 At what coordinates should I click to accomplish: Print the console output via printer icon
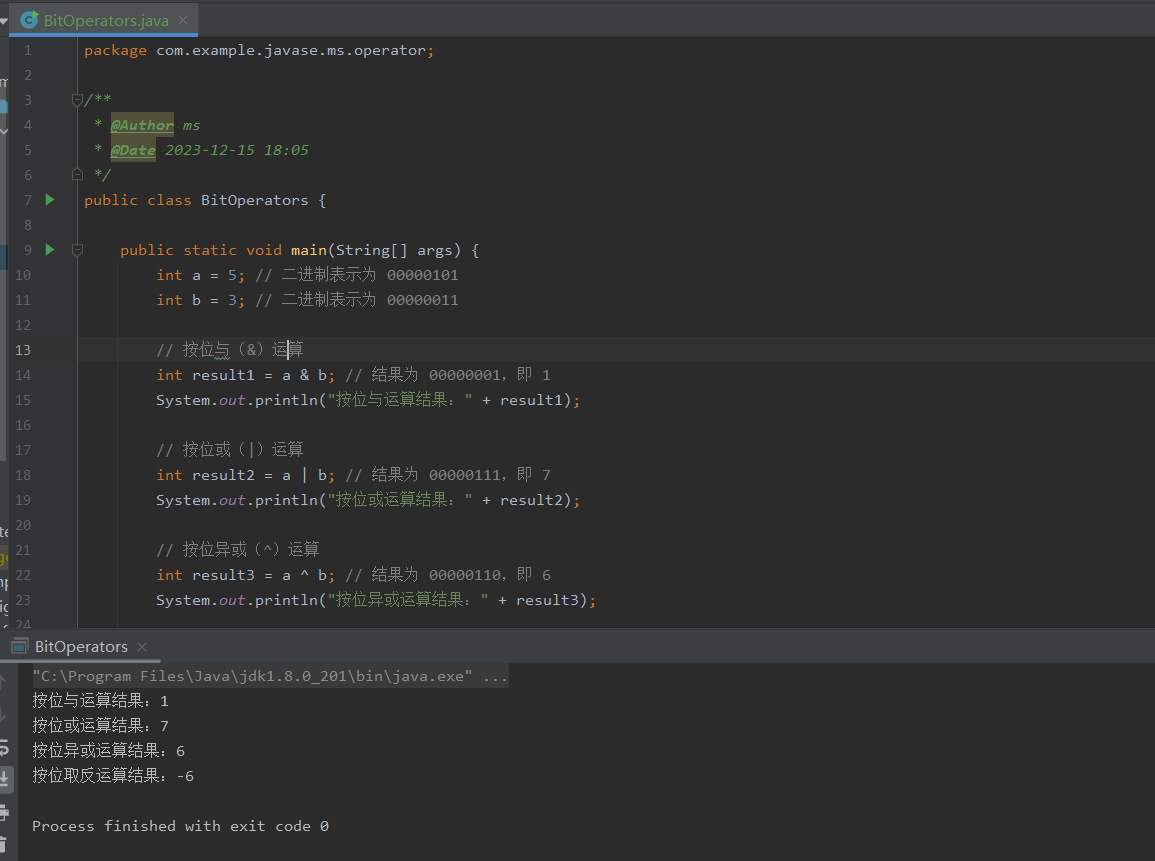pos(4,812)
